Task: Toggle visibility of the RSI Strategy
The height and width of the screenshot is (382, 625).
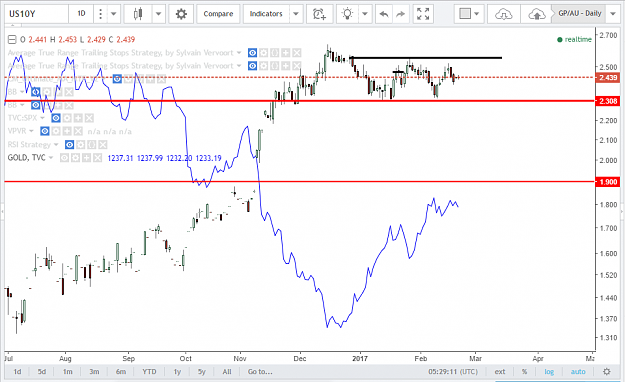Action: [x=69, y=144]
